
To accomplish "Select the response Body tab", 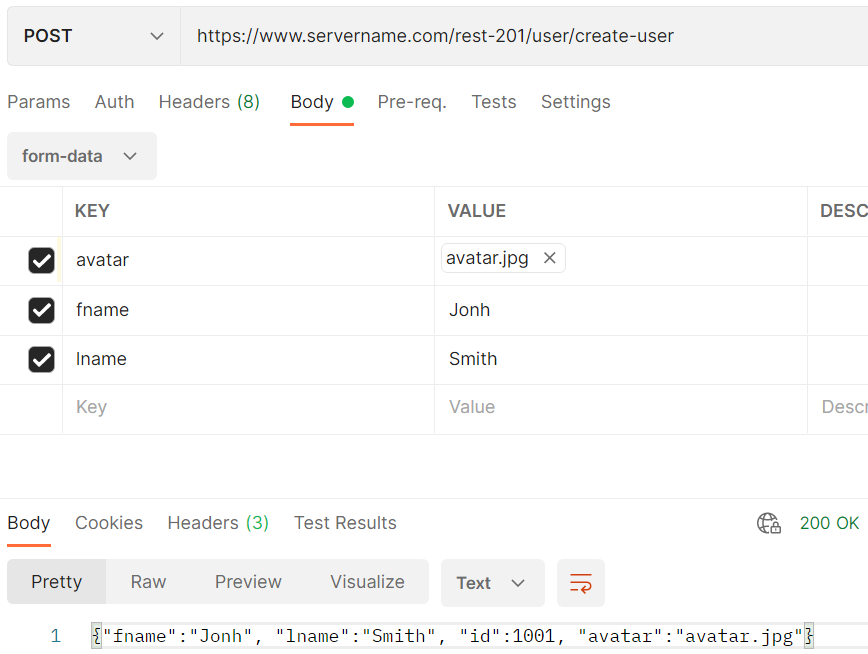I will coord(29,523).
